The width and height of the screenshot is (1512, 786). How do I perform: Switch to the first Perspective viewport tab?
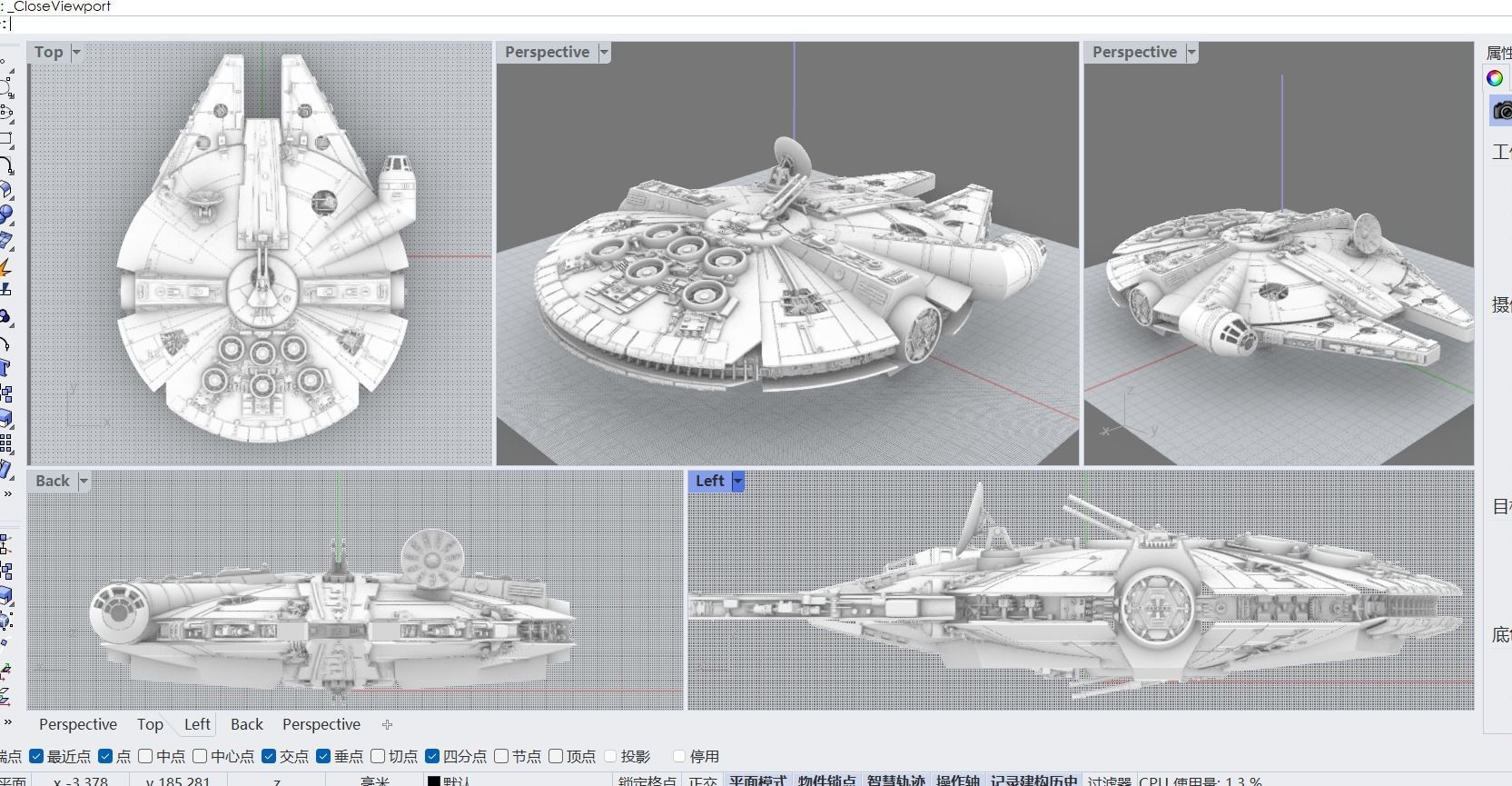[x=78, y=724]
